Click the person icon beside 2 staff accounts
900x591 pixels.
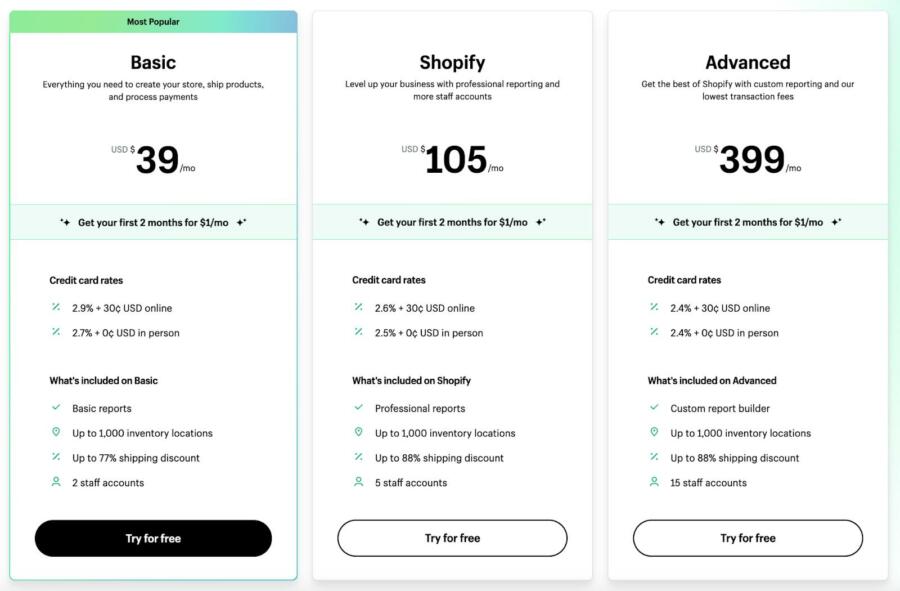tap(56, 482)
